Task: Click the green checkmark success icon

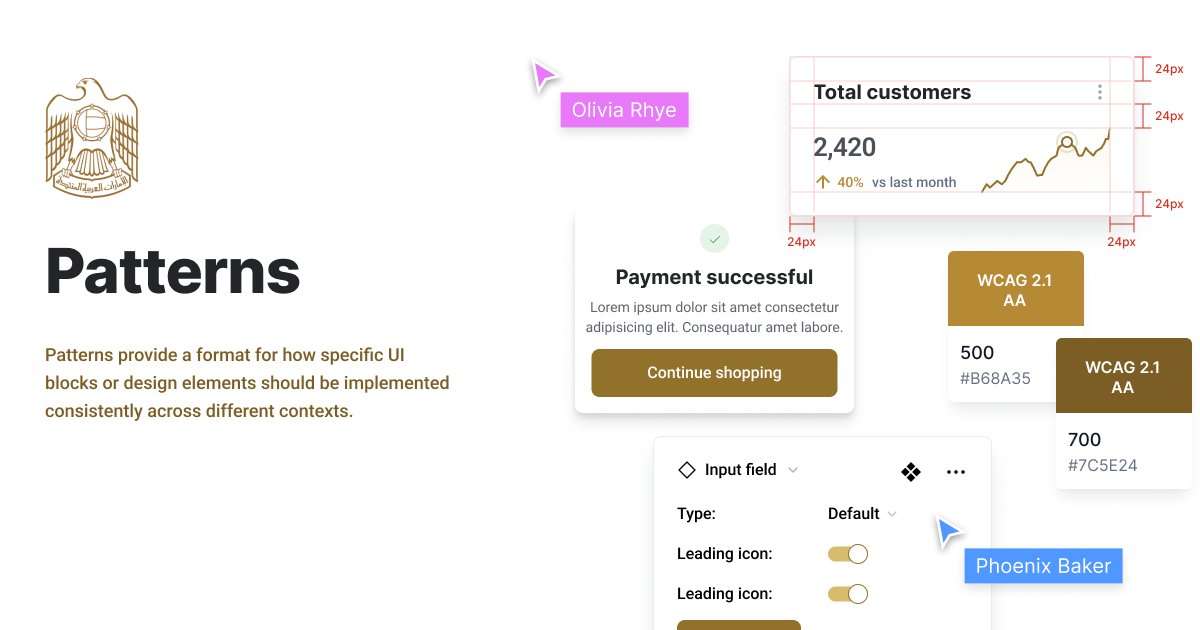Action: [714, 239]
